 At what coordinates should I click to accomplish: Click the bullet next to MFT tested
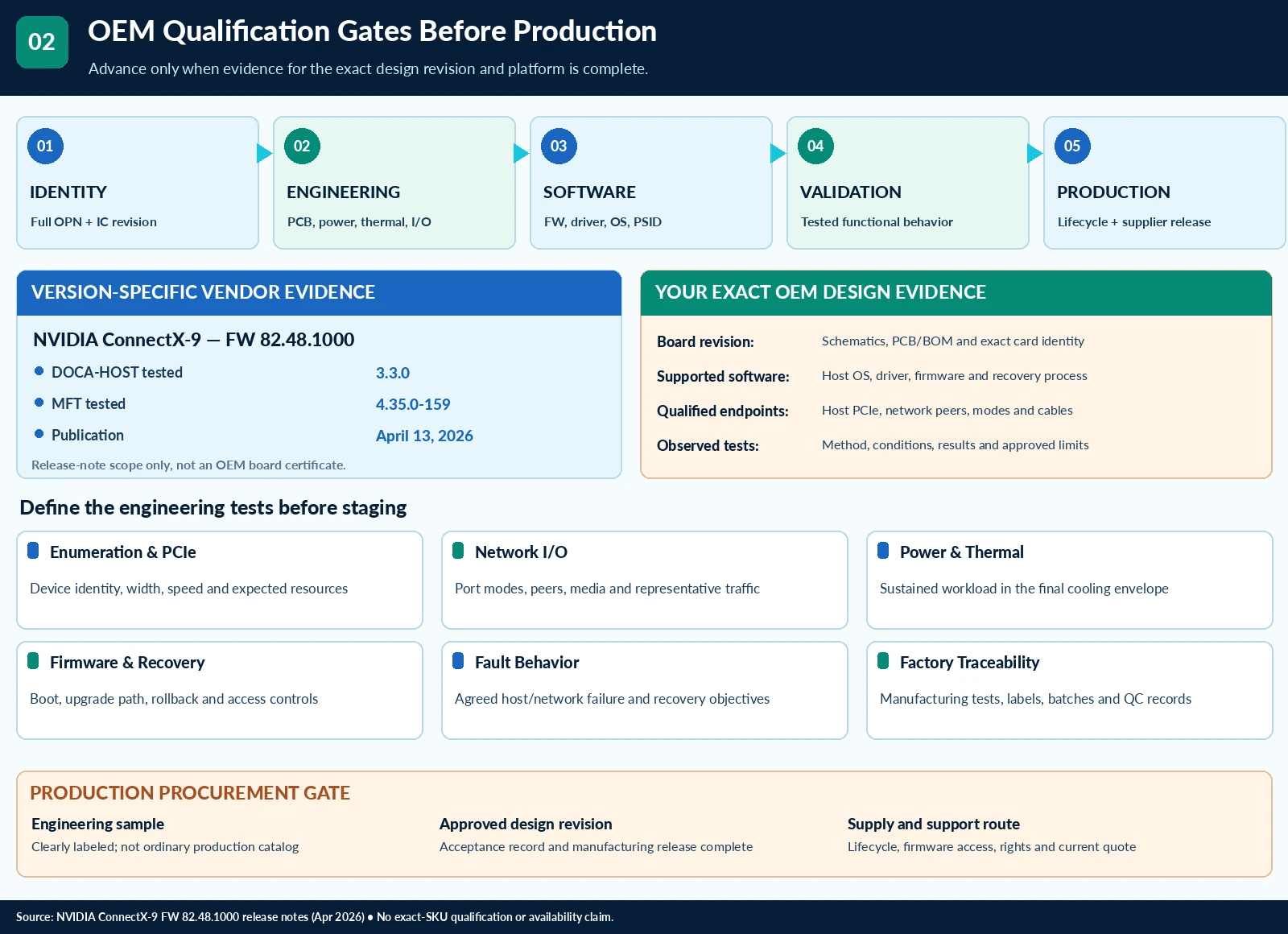(x=39, y=403)
